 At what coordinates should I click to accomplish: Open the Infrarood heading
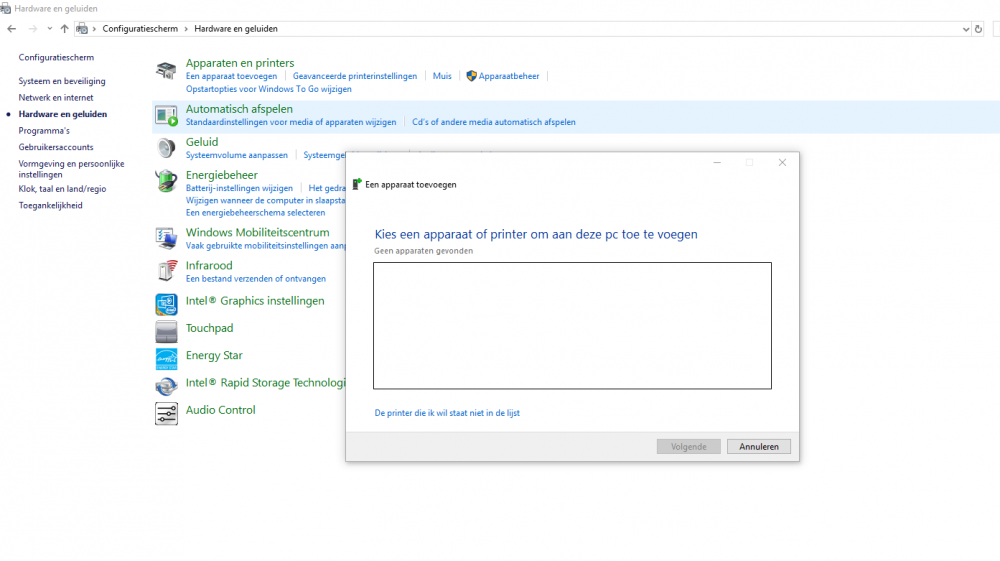click(209, 266)
